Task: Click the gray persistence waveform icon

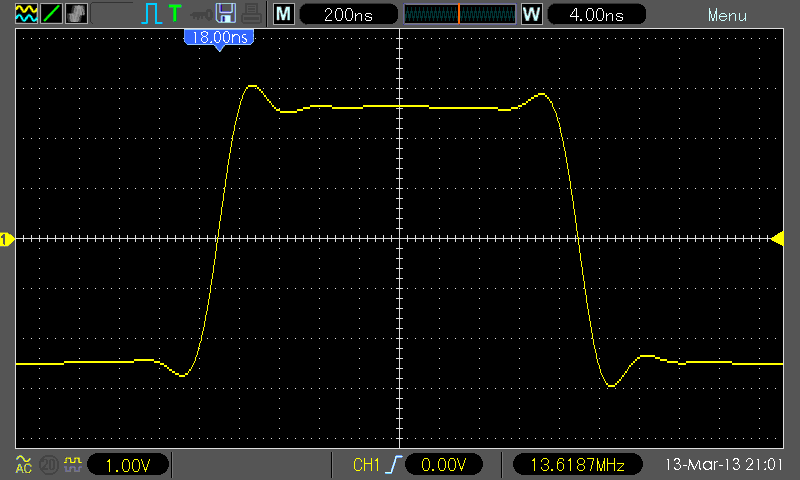Action: [x=76, y=14]
